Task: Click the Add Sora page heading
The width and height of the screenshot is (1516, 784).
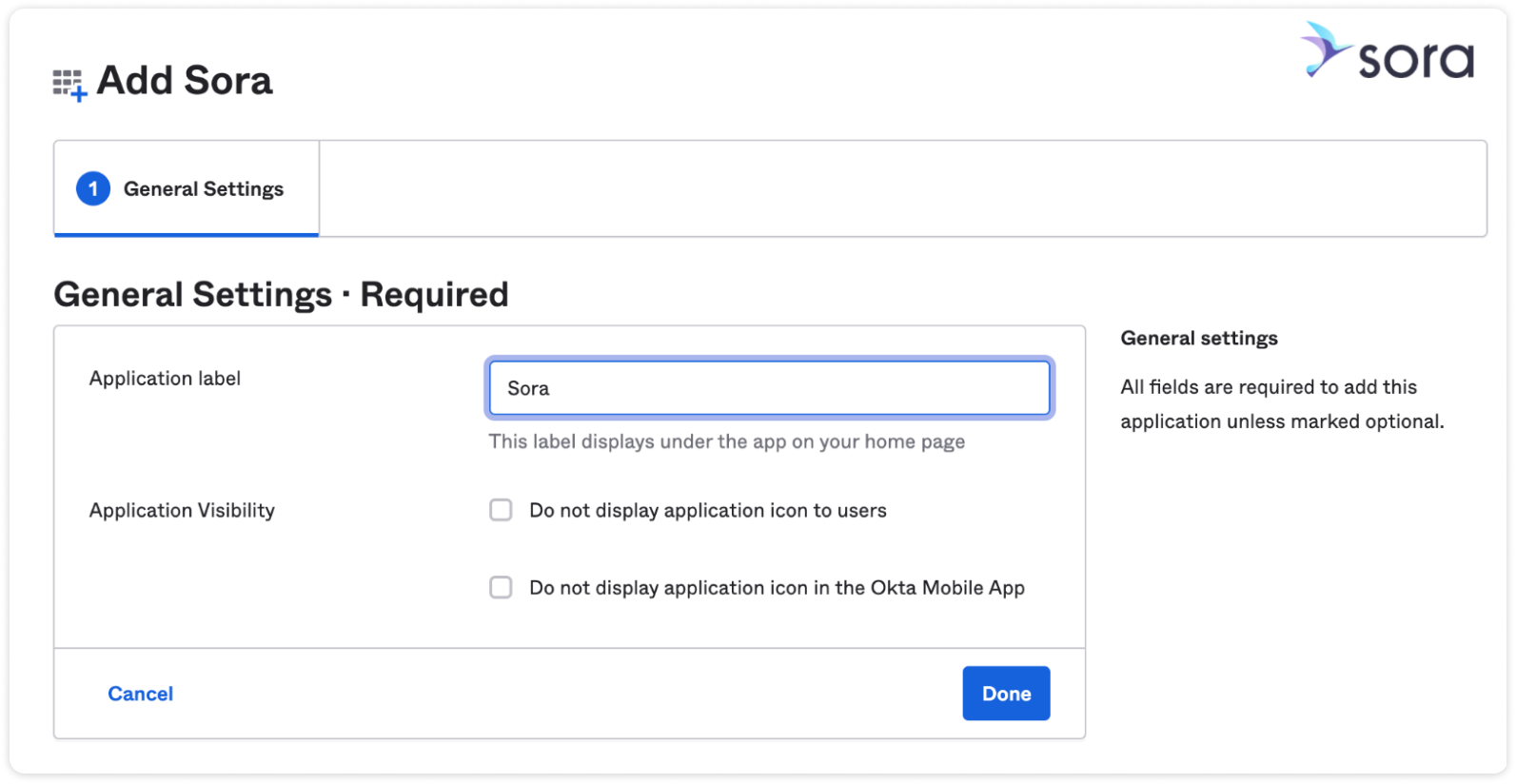Action: [x=185, y=81]
